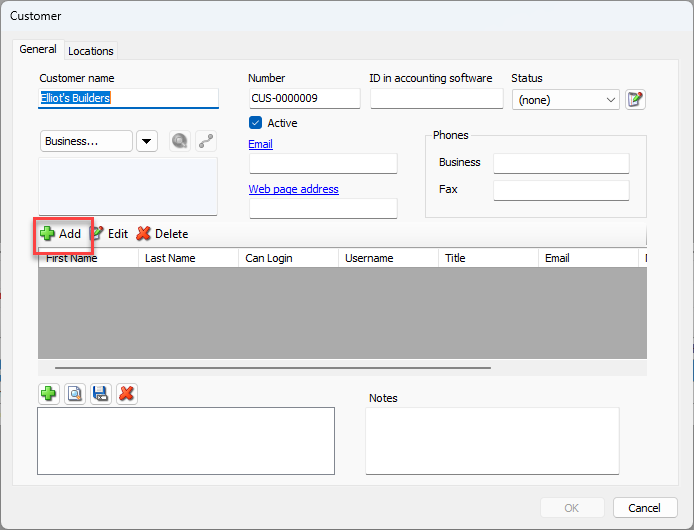Click the Email input field
Image resolution: width=694 pixels, height=530 pixels.
tap(323, 163)
